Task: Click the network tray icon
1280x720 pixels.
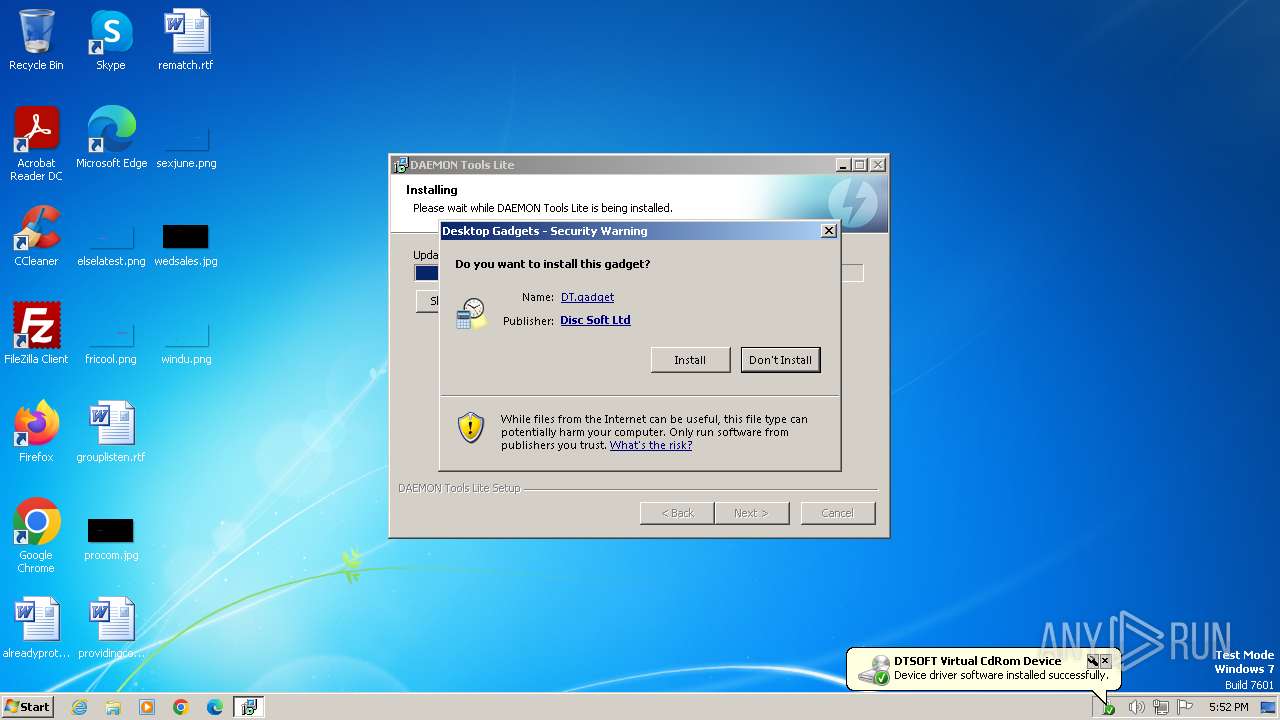Action: [x=1161, y=707]
